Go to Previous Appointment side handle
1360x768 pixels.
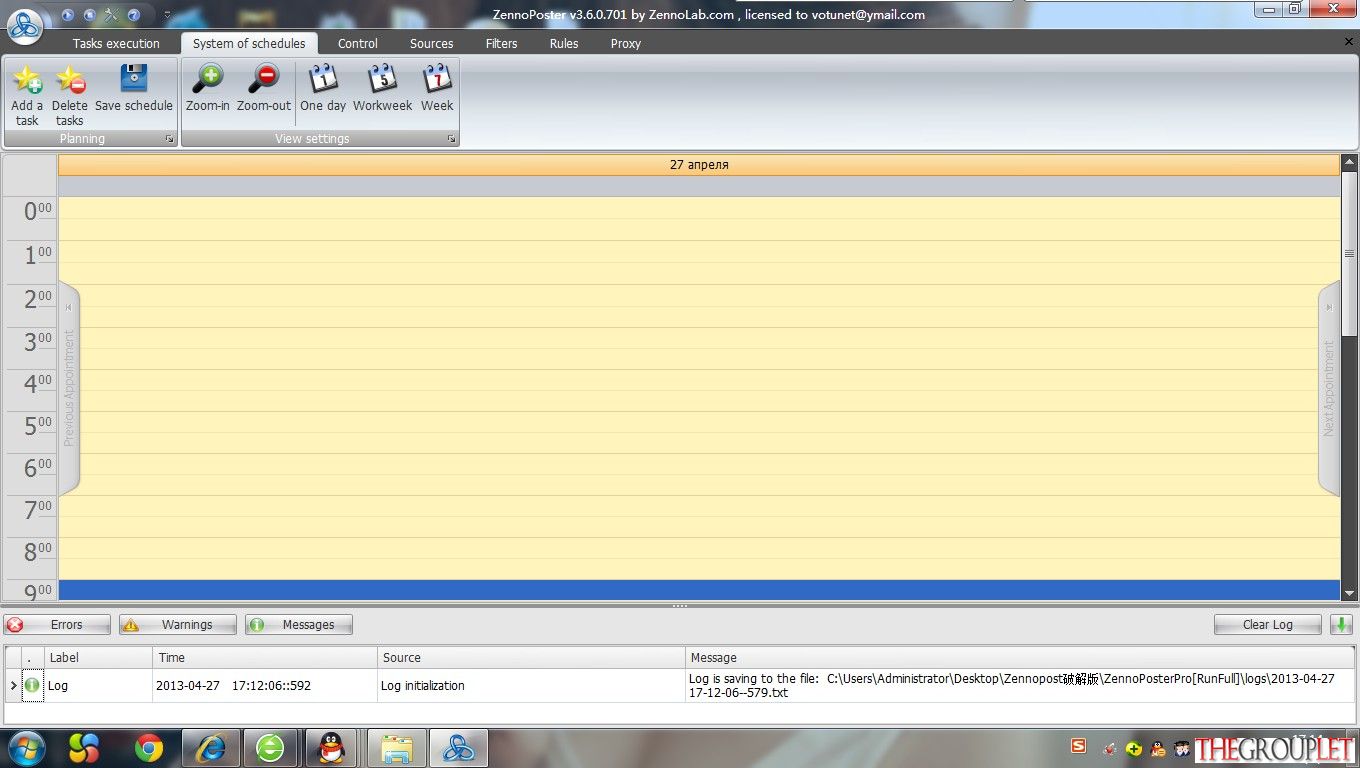pyautogui.click(x=69, y=388)
